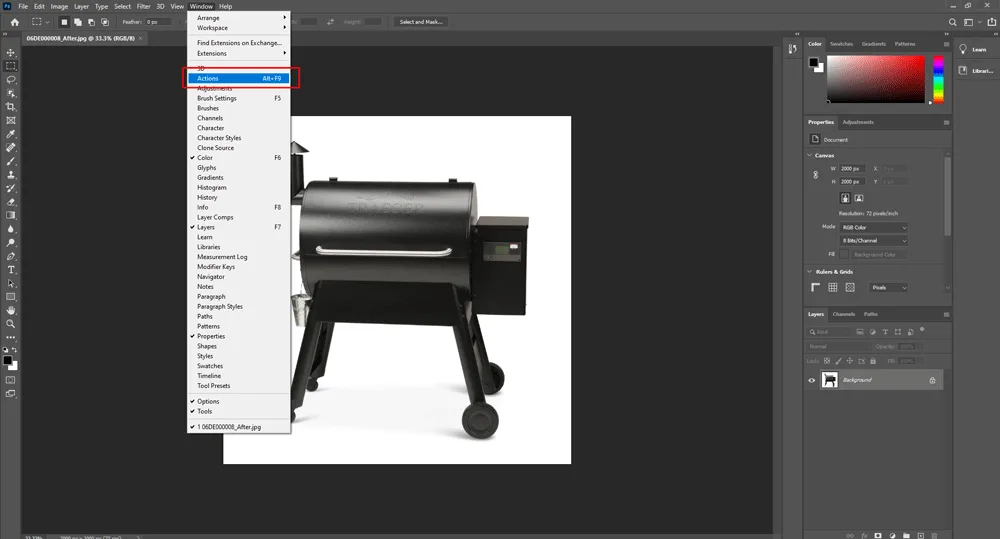Collapse the Canvas section

[810, 155]
